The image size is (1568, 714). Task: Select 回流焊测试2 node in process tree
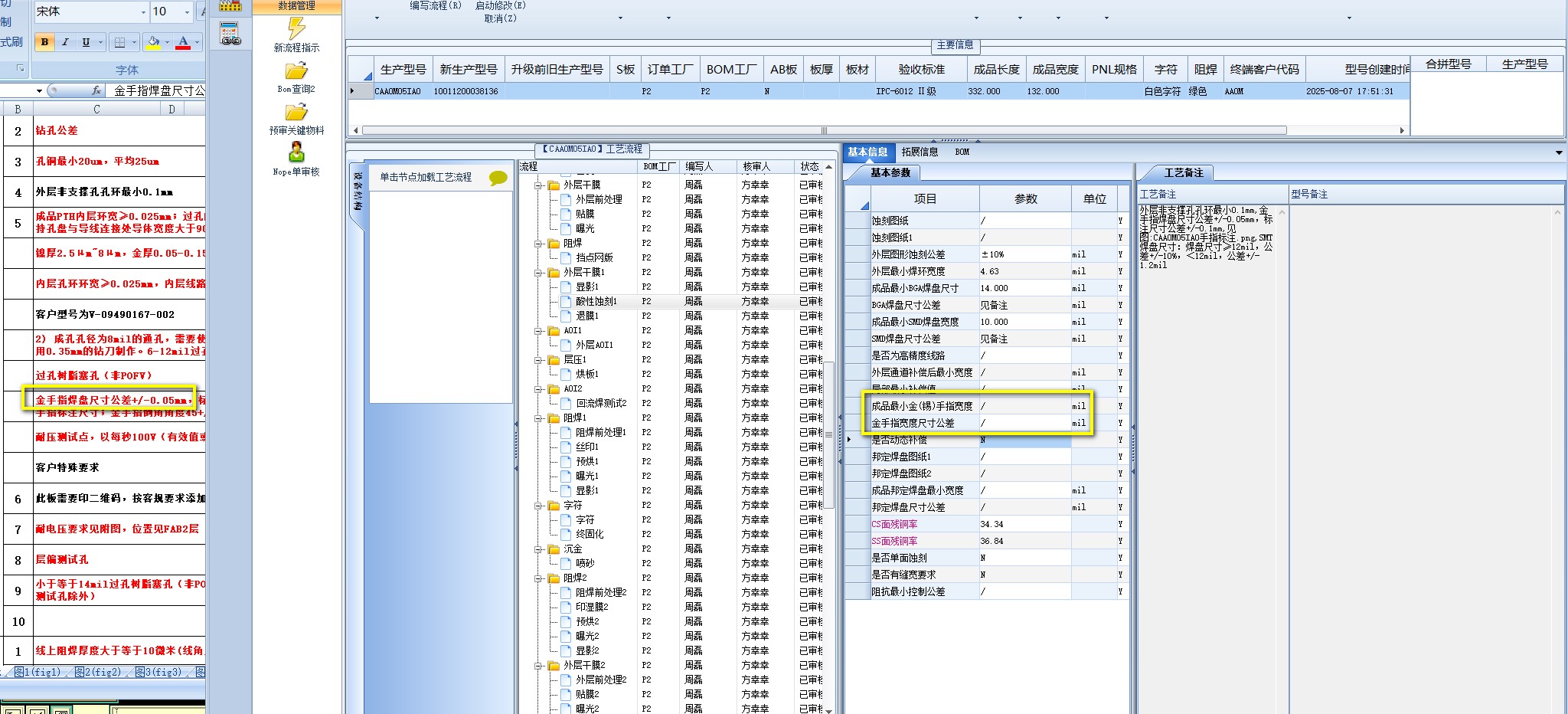point(601,404)
